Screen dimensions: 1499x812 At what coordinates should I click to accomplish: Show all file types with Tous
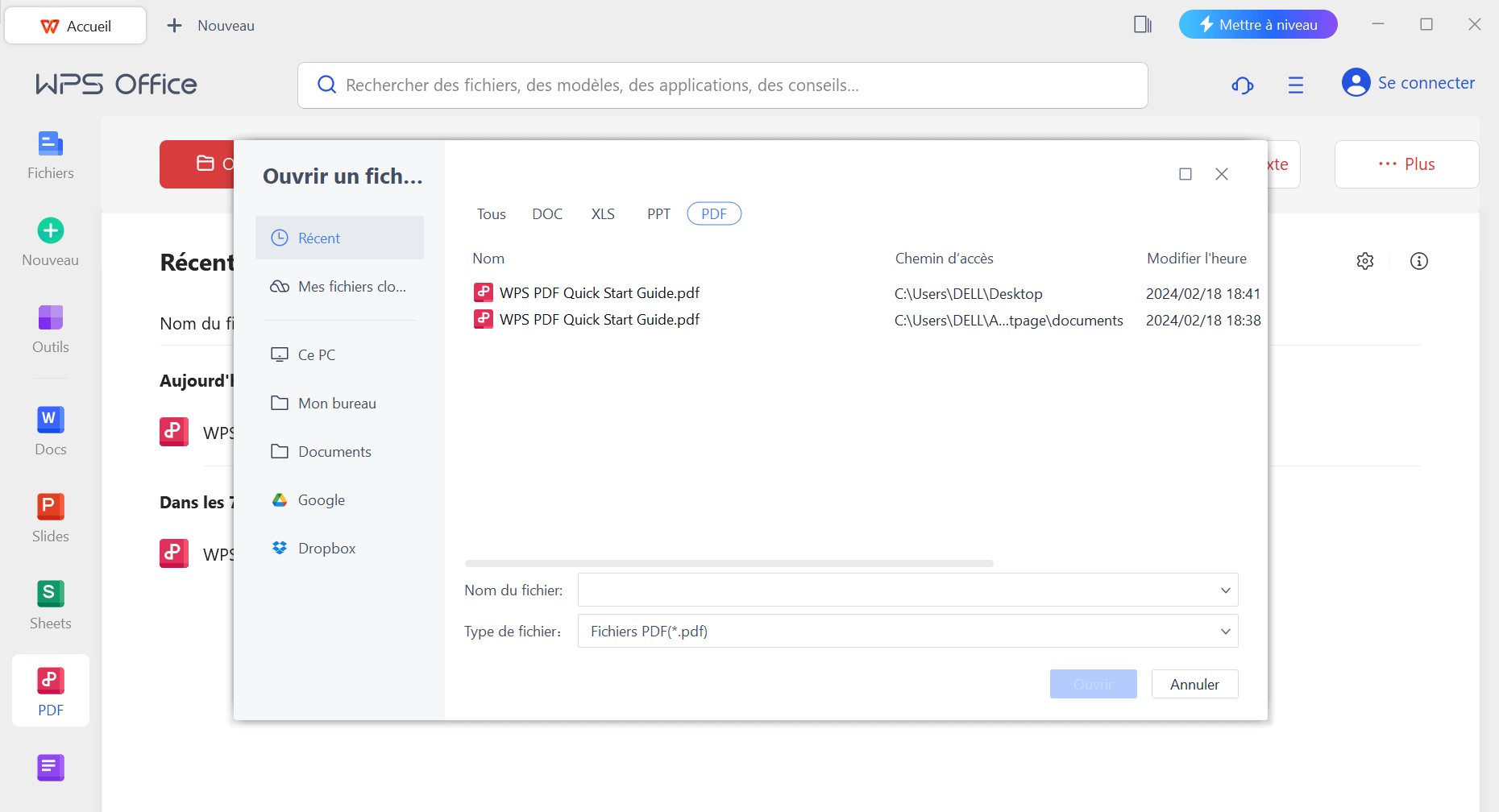[492, 214]
